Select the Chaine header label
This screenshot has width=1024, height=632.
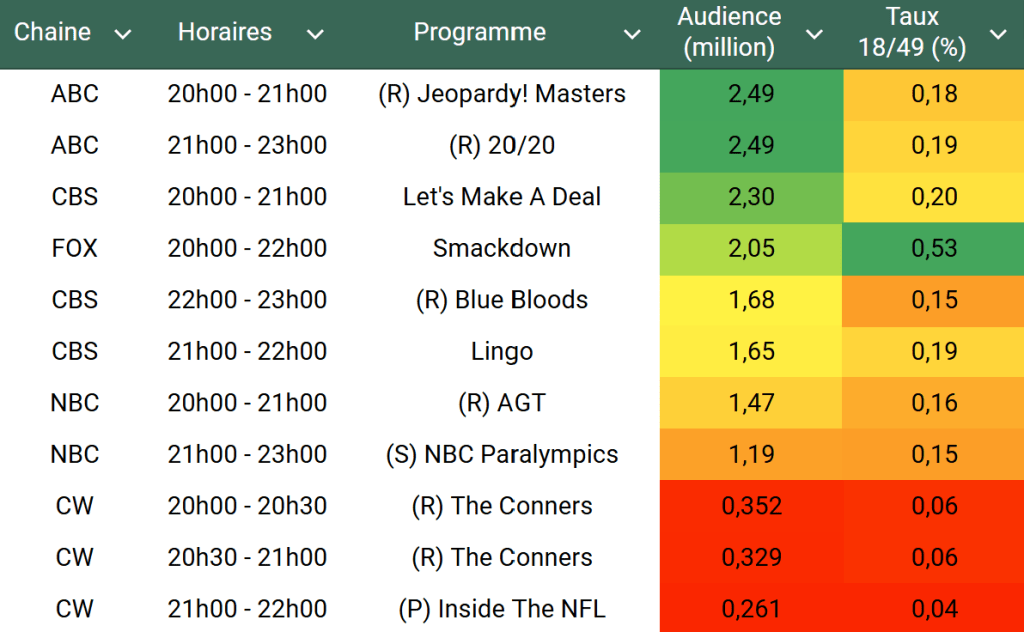52,32
